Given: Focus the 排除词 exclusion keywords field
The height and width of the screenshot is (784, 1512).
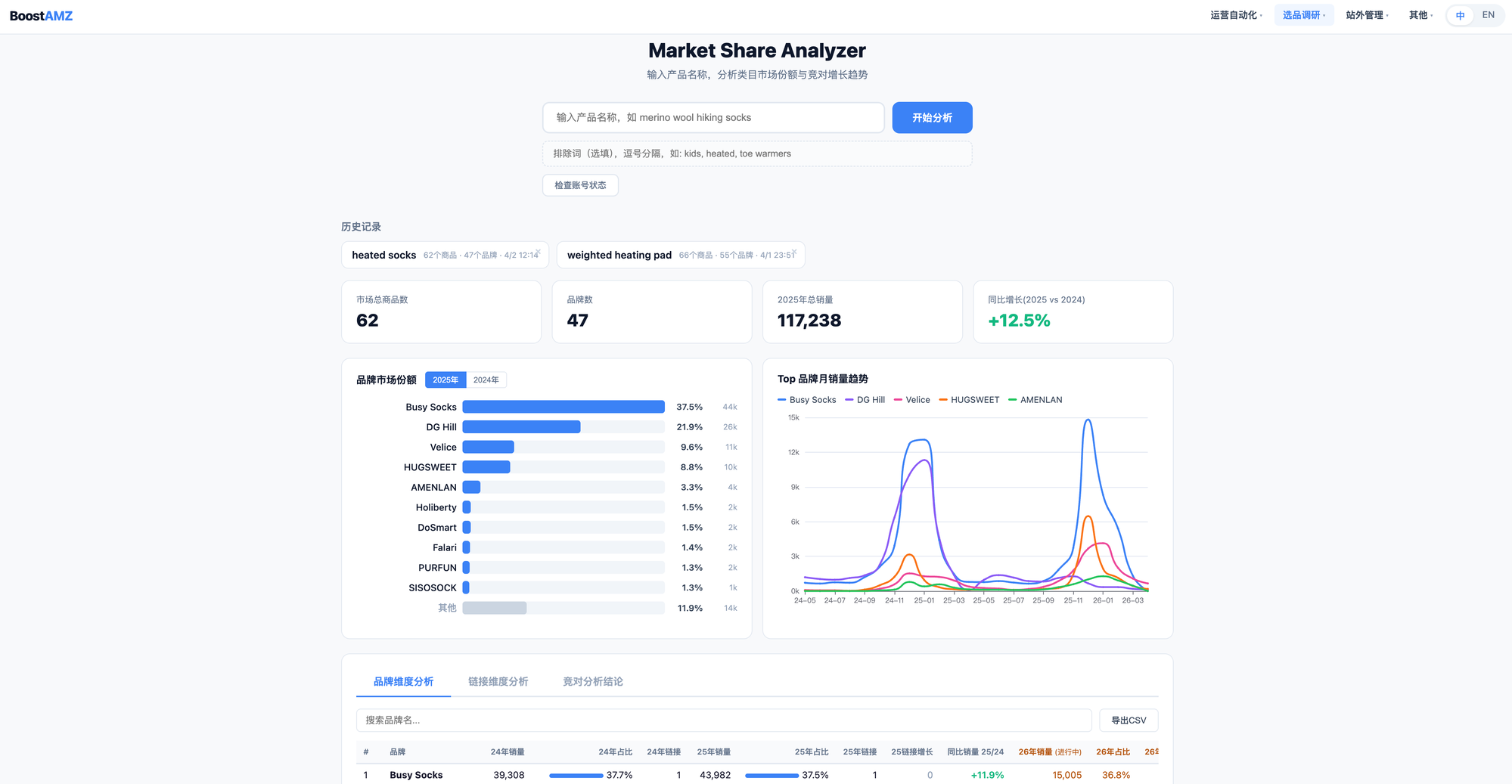Looking at the screenshot, I should pos(757,153).
